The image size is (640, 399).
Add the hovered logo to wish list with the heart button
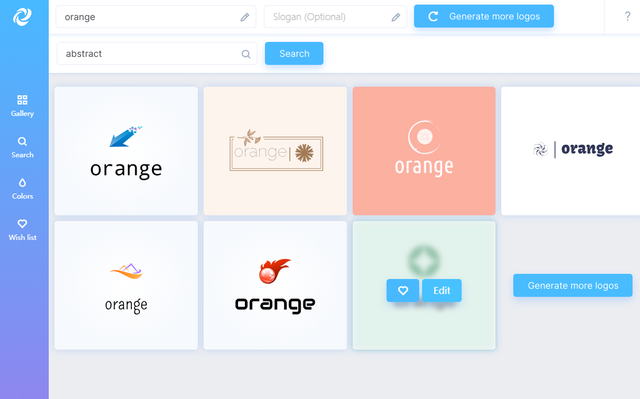coord(403,290)
